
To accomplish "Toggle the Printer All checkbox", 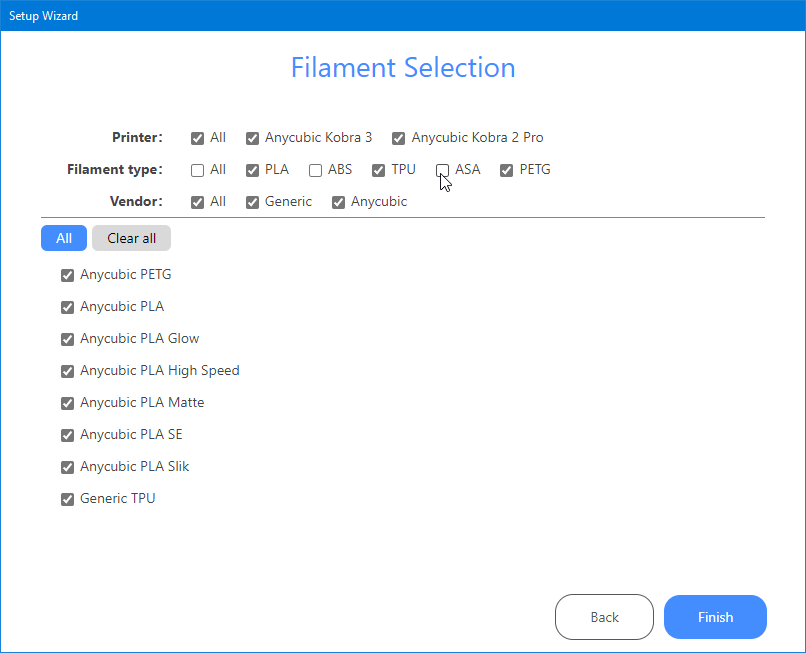I will tap(198, 138).
